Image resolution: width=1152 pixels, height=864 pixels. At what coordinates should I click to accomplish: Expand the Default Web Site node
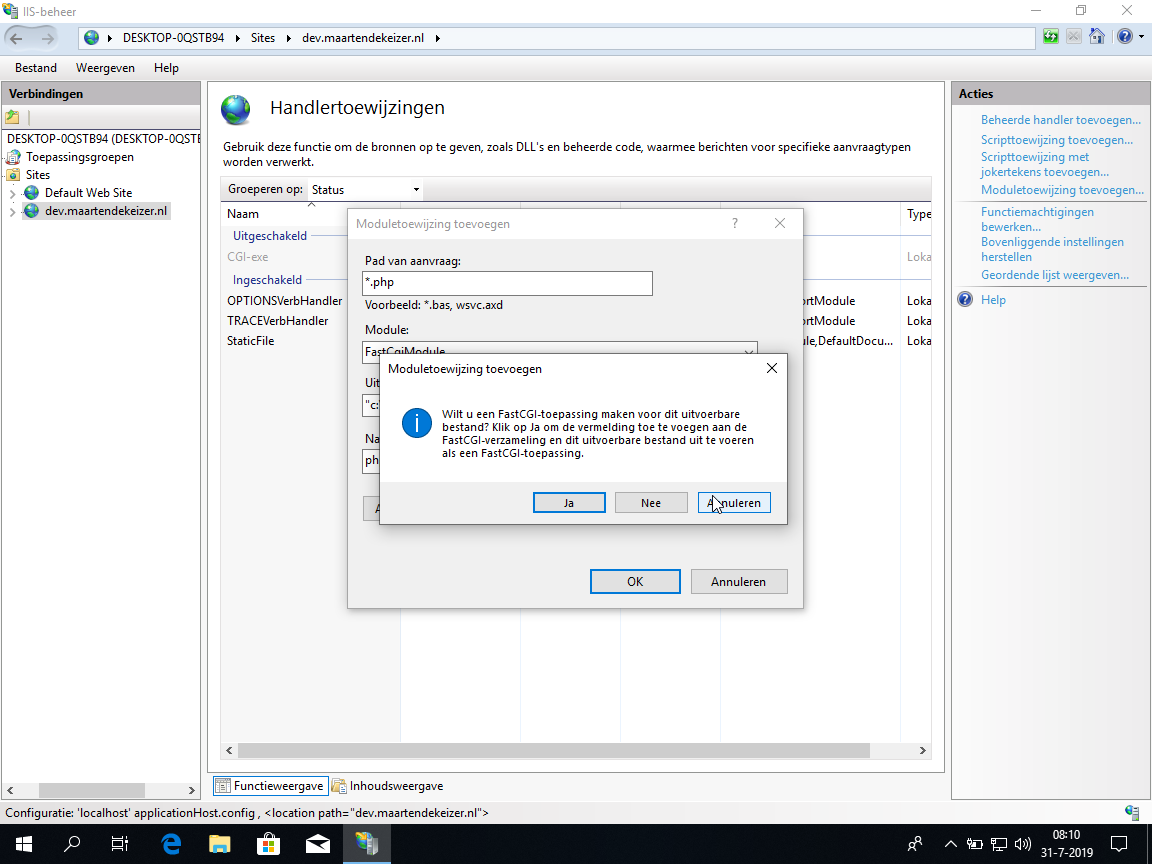pyautogui.click(x=12, y=193)
